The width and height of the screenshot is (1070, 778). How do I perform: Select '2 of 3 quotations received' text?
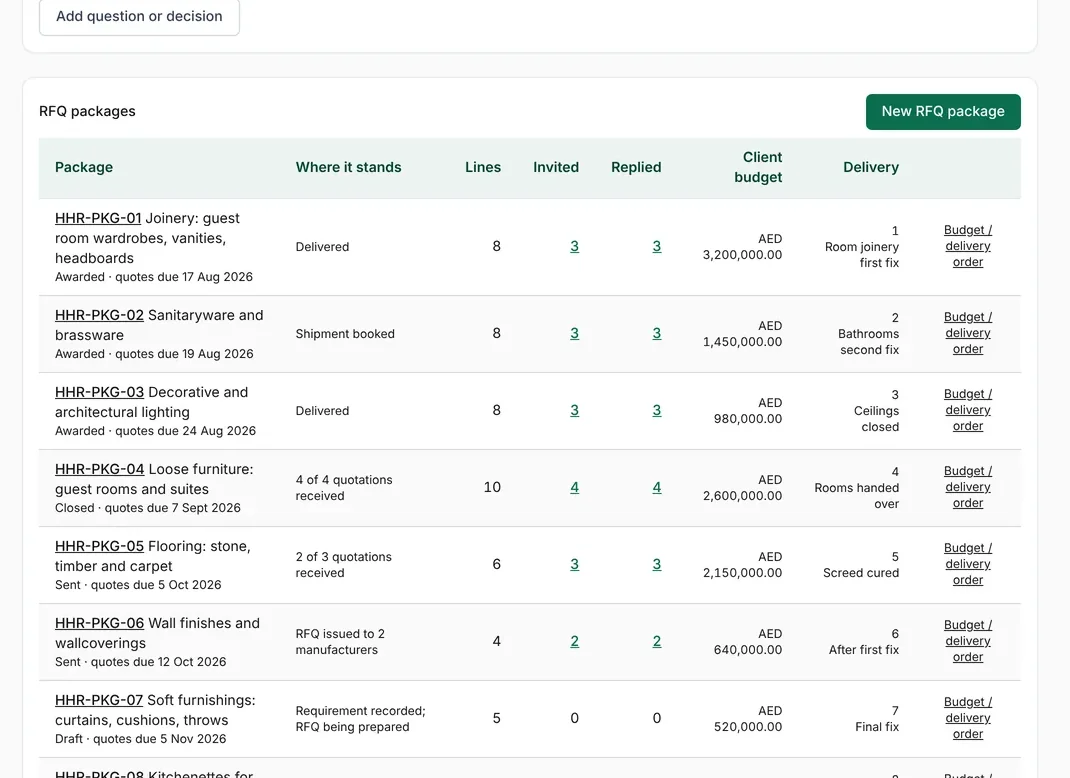coord(343,565)
